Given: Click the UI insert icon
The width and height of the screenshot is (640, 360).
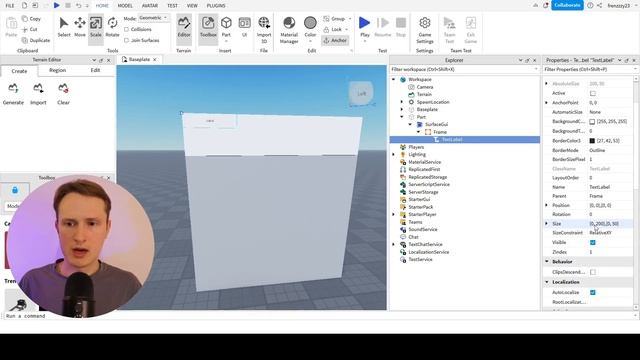Looking at the screenshot, I should tap(244, 27).
